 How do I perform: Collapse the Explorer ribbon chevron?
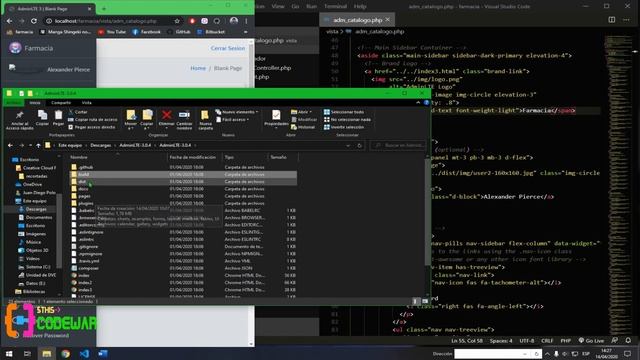pos(418,103)
